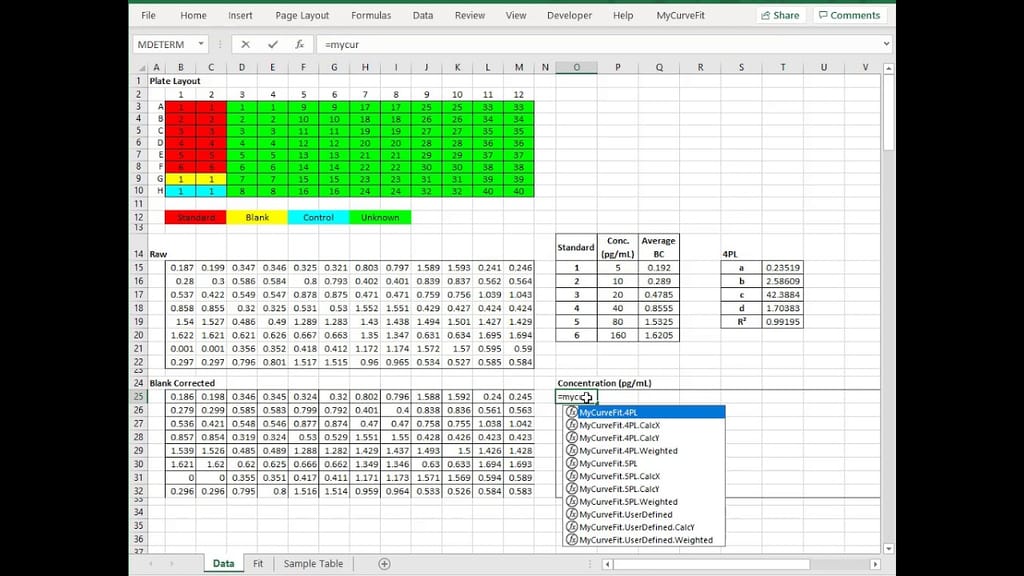Screen dimensions: 1024x576
Task: Click sheet tab scroll left arrow
Action: tap(151, 564)
